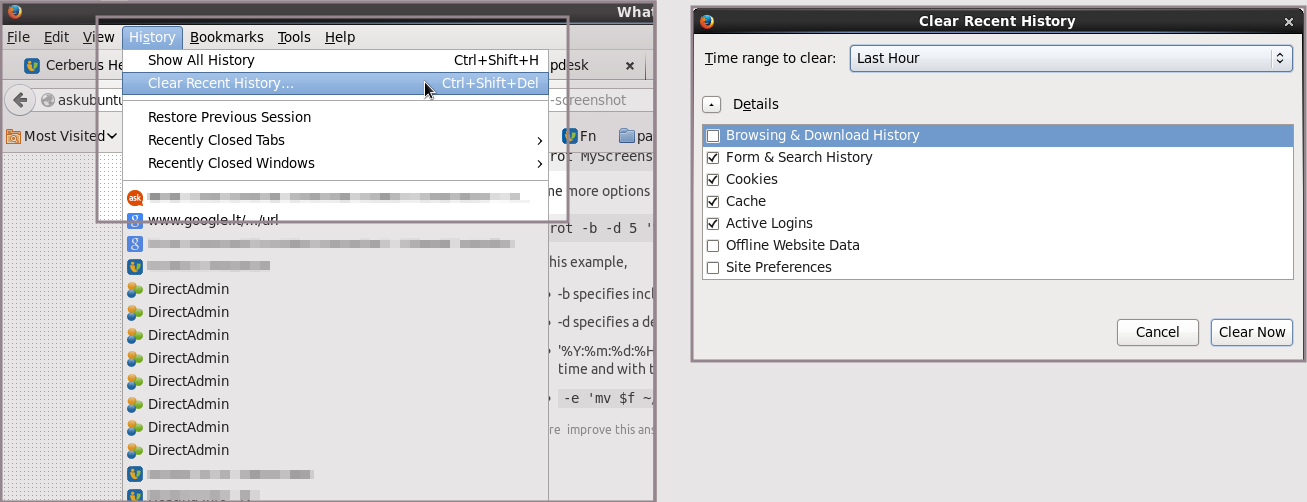Click the Cerberus tab favicon

32,65
